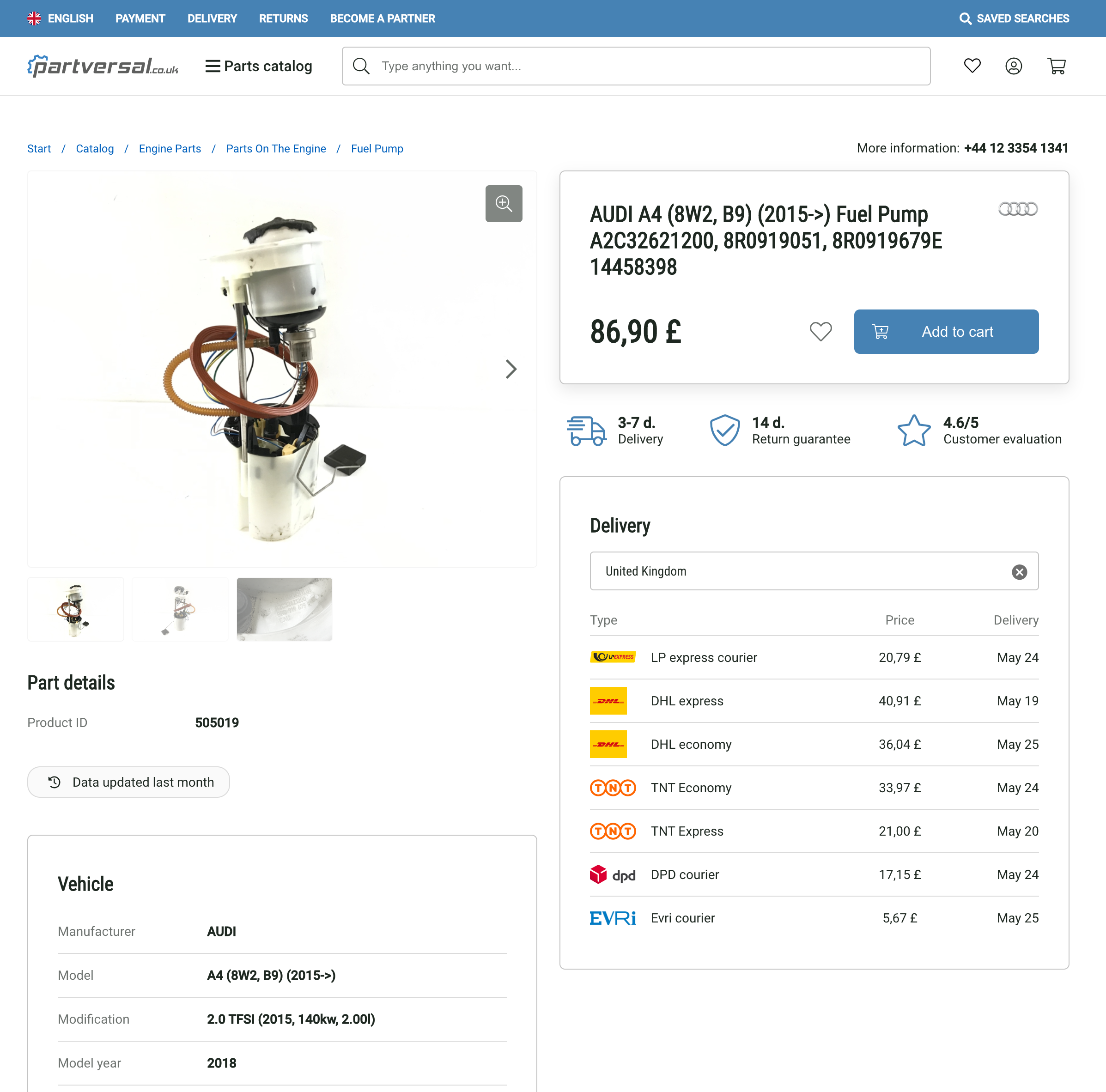Follow the Fuel Pump breadcrumb link
Viewport: 1106px width, 1092px height.
point(377,149)
